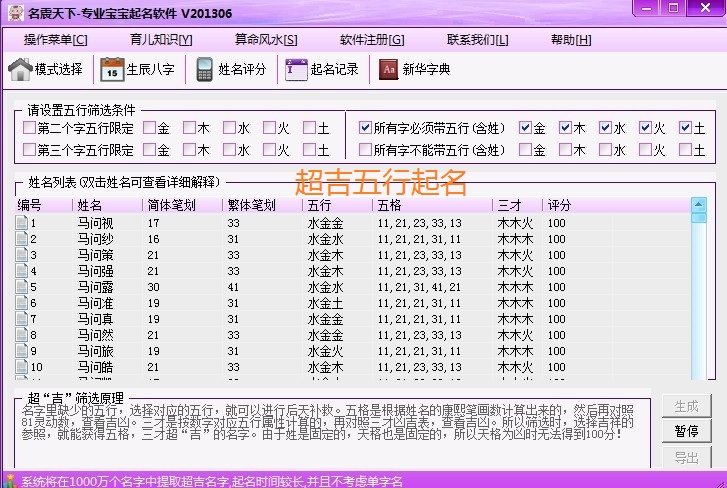Open the 算命风水[S] menu
The height and width of the screenshot is (488, 727).
[x=266, y=40]
